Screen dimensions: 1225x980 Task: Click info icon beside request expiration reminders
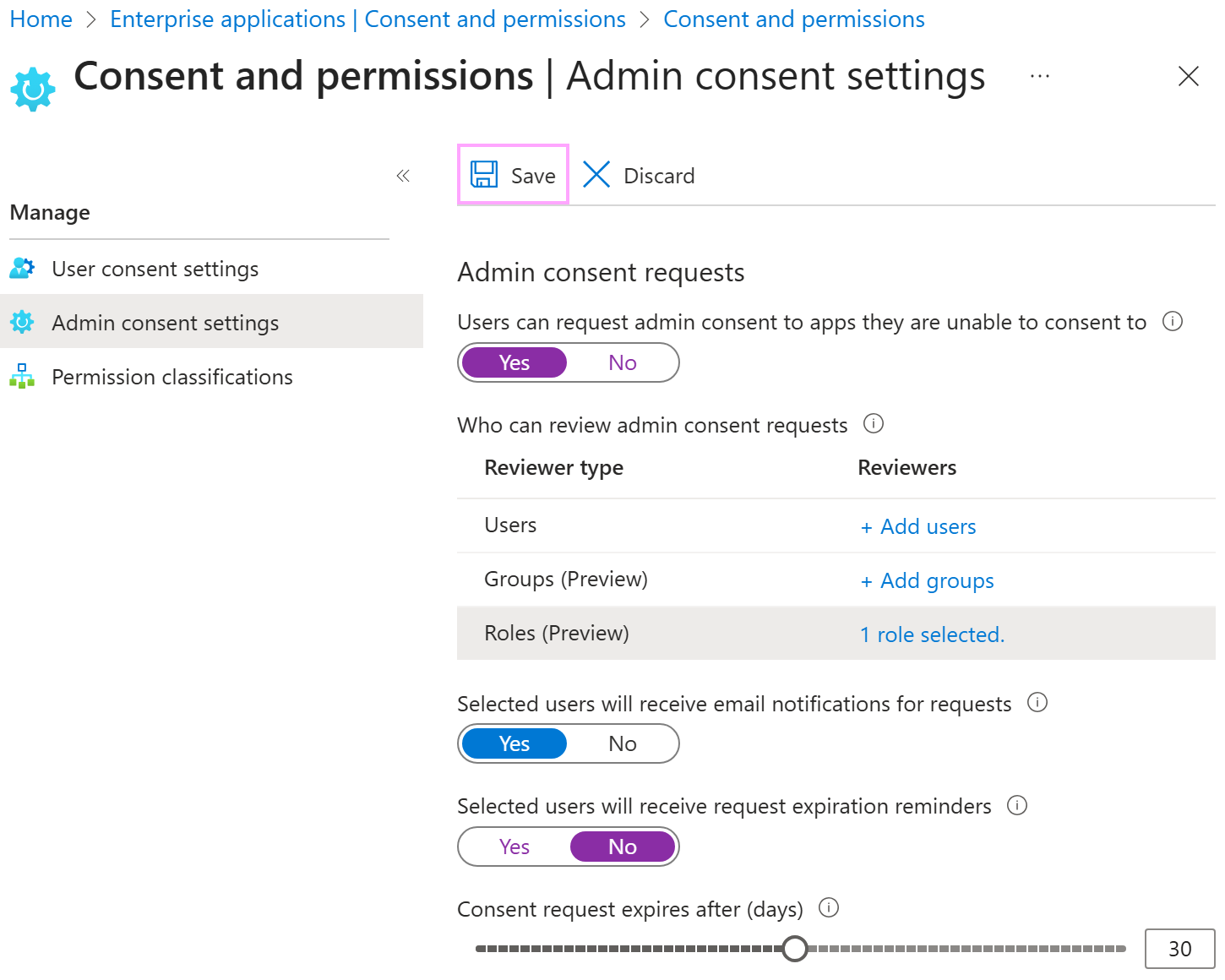tap(1017, 805)
